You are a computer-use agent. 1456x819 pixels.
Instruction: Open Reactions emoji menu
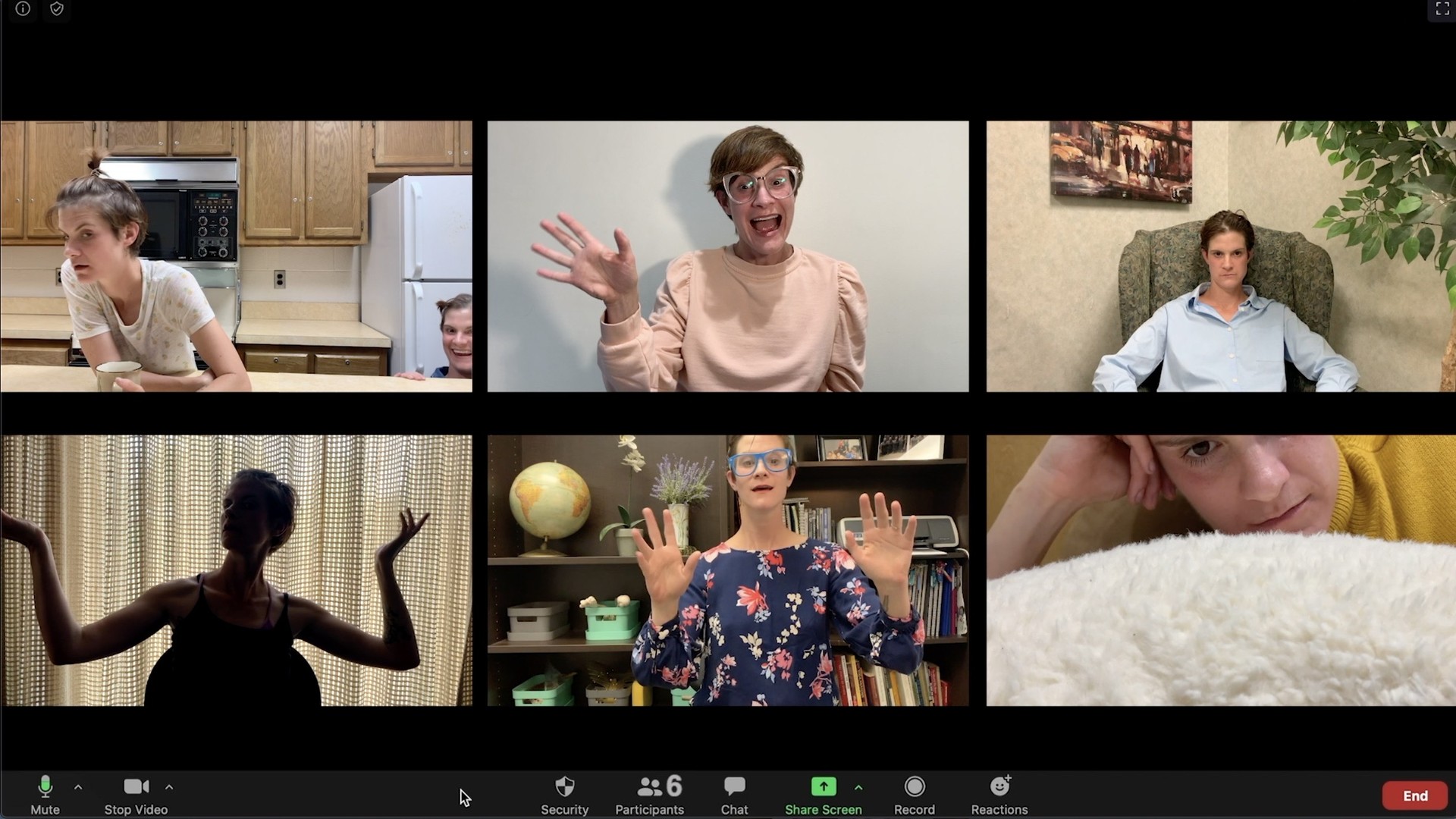pyautogui.click(x=999, y=795)
